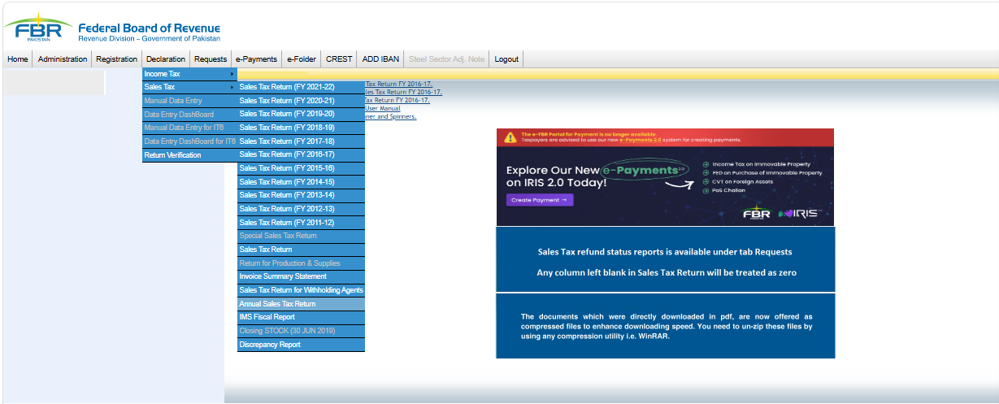999x404 pixels.
Task: Open the Requests menu
Action: tap(210, 59)
